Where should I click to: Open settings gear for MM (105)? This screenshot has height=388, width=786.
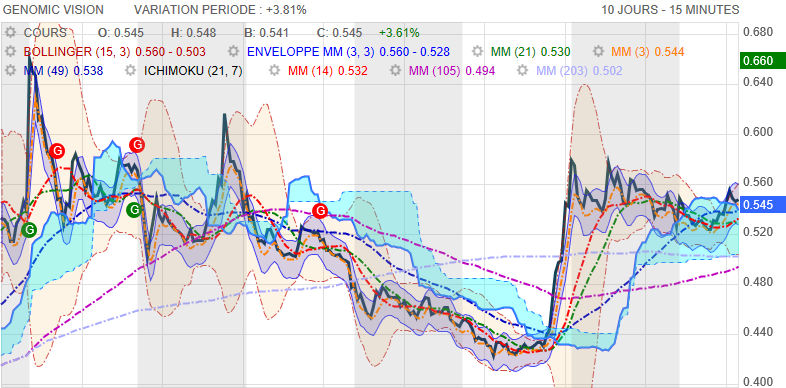(396, 71)
